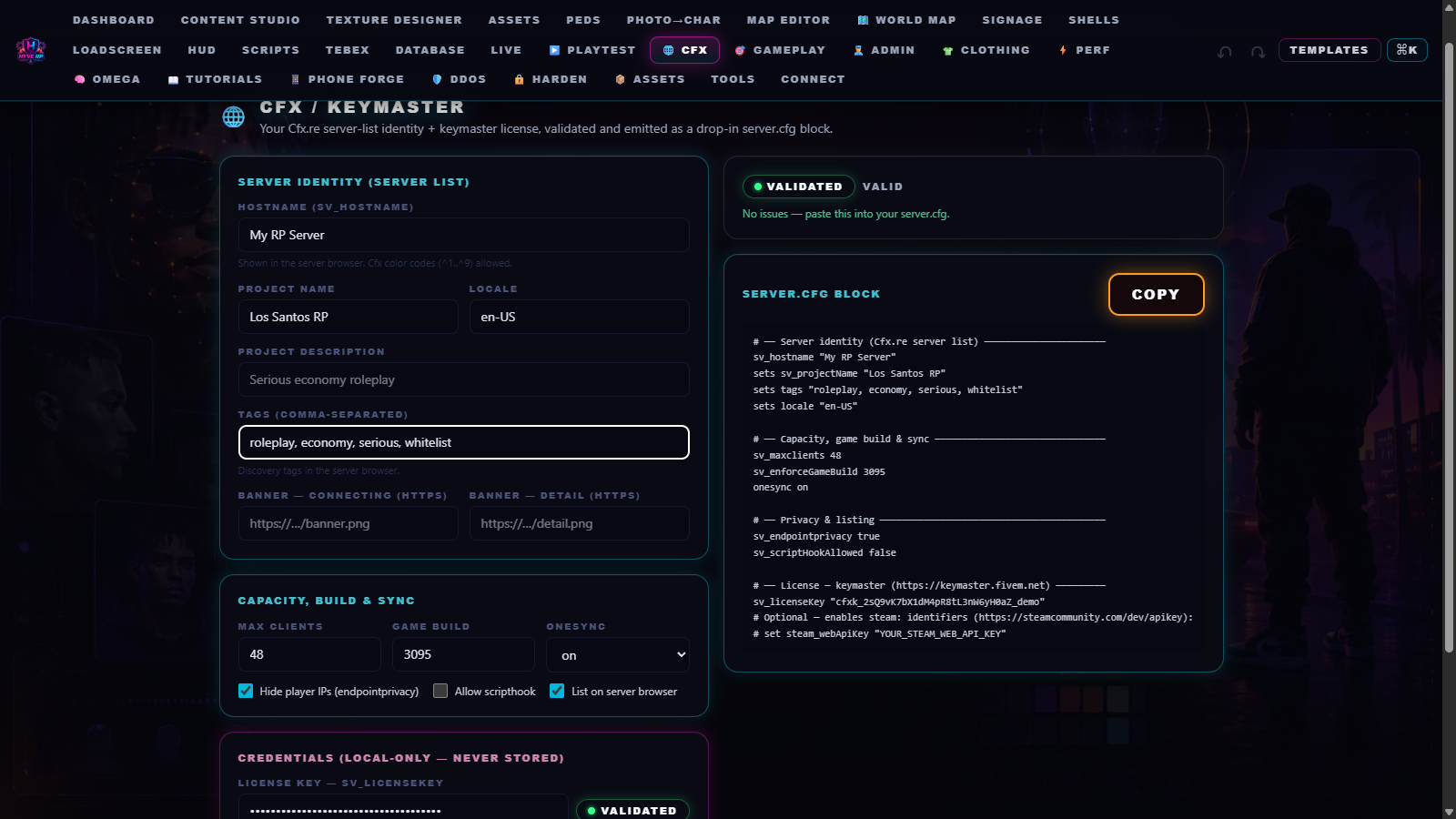Open the Gameplay section
The image size is (1456, 819).
coord(780,50)
